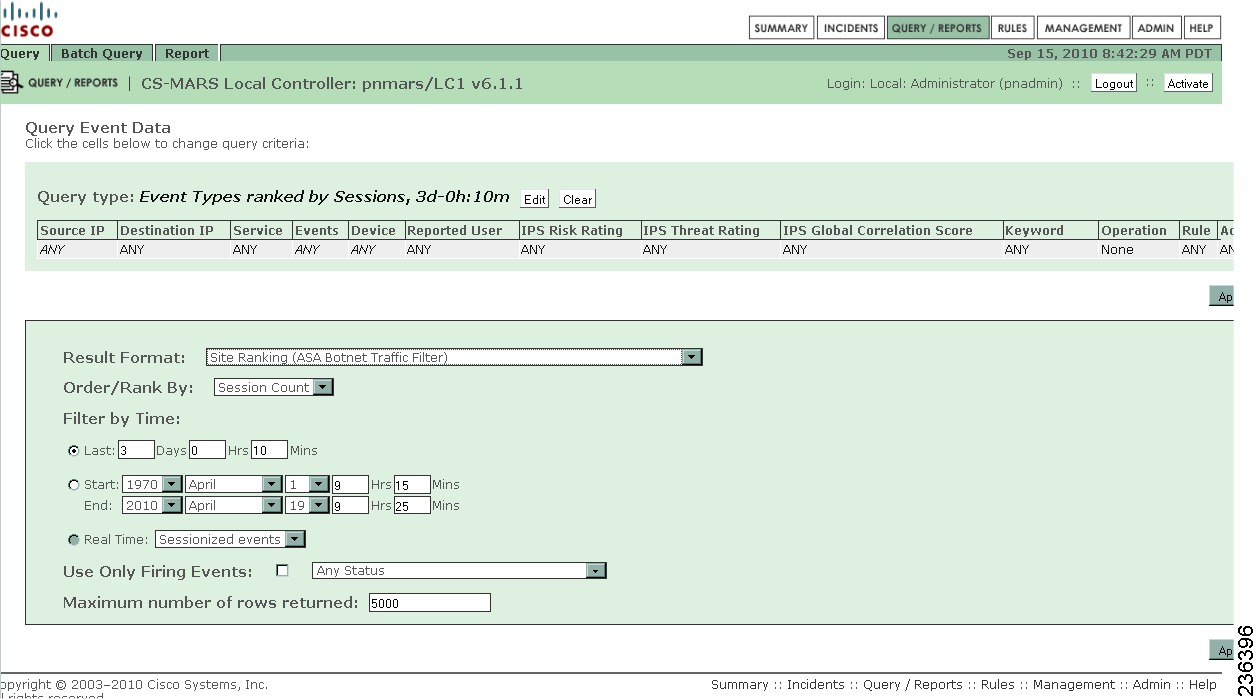Click the ANY cell under Reported User
The height and width of the screenshot is (699, 1259).
coord(461,250)
